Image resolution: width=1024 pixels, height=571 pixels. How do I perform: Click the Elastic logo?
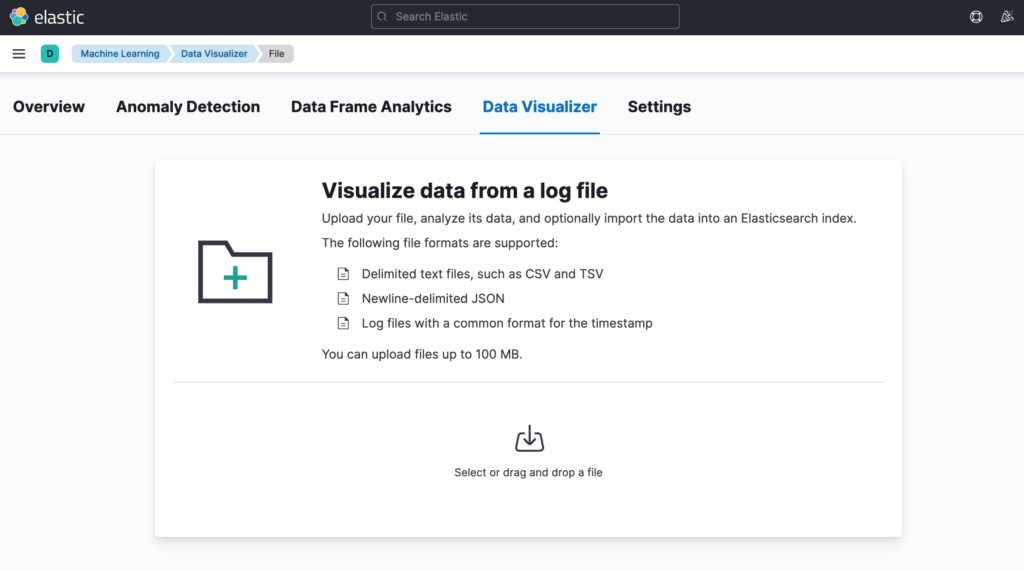pos(47,17)
